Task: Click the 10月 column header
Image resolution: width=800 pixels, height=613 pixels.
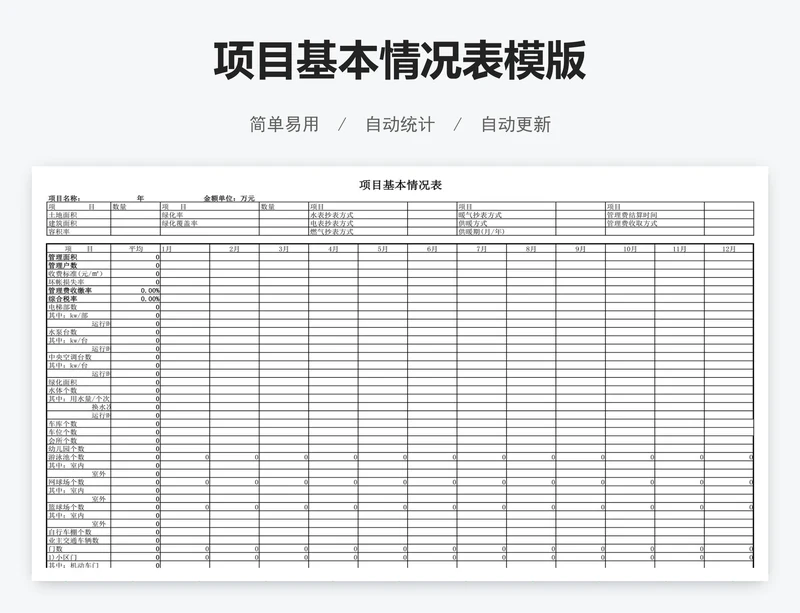Action: click(x=630, y=249)
